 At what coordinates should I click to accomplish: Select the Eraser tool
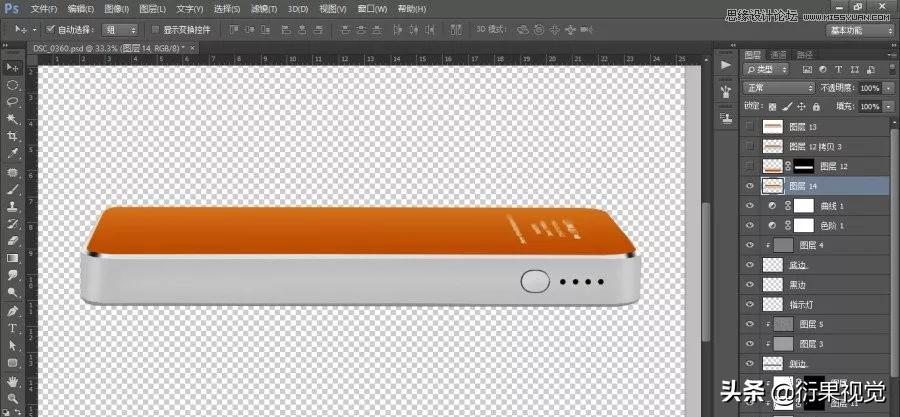coord(13,241)
